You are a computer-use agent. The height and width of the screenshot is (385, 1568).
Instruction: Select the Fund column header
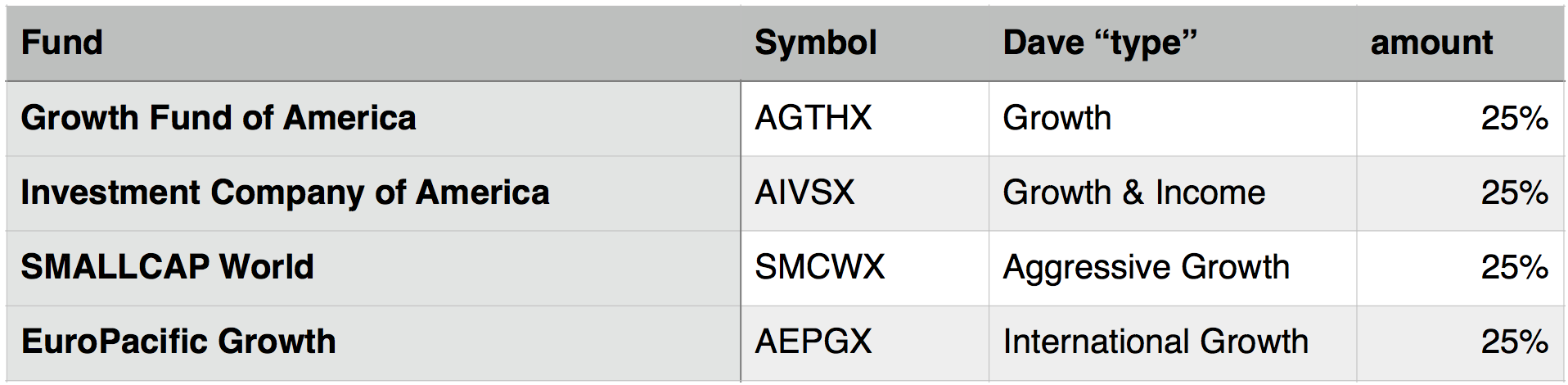(373, 43)
